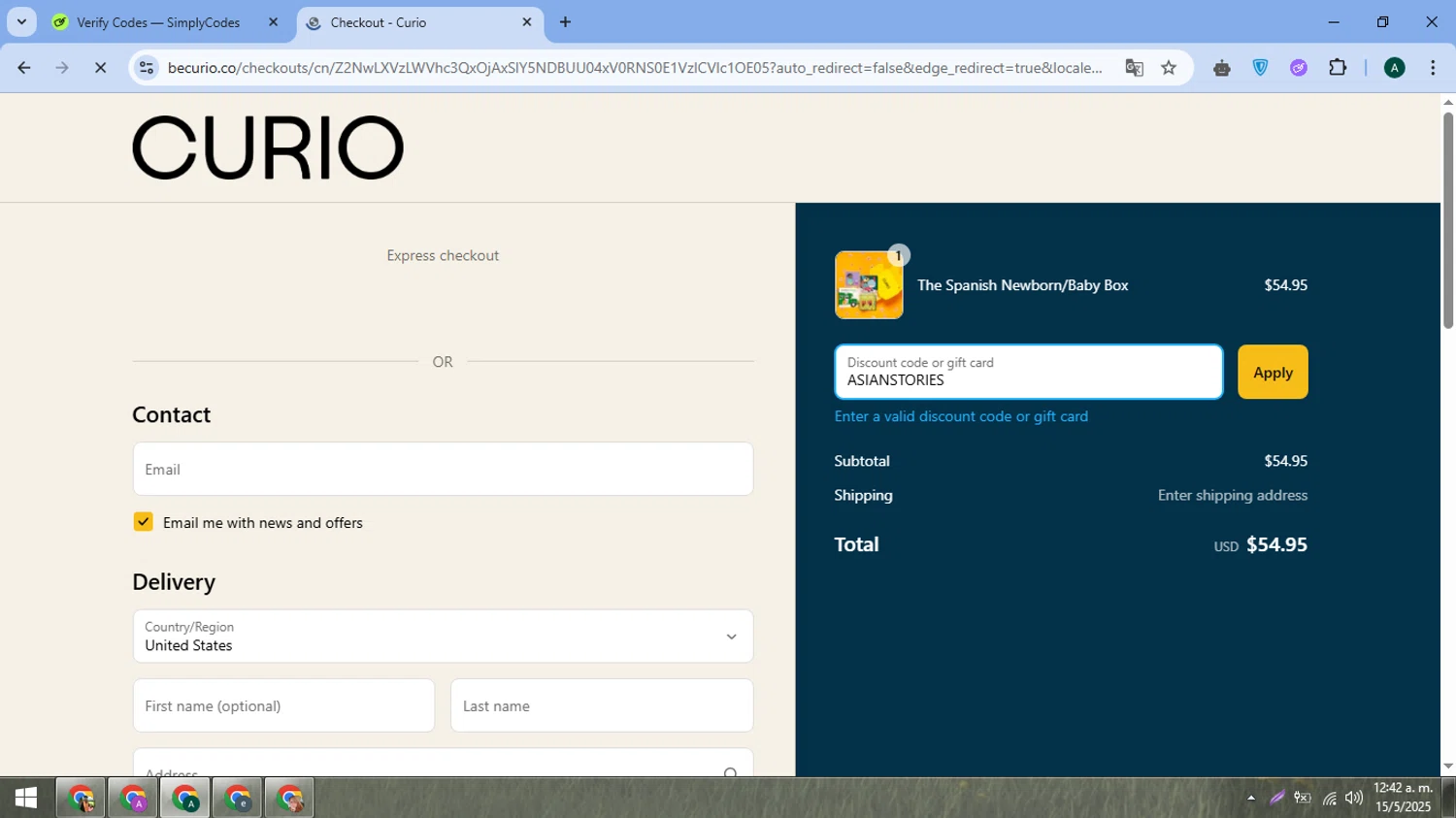This screenshot has height=818, width=1456.
Task: Click the browser address bar URL
Action: coord(635,68)
